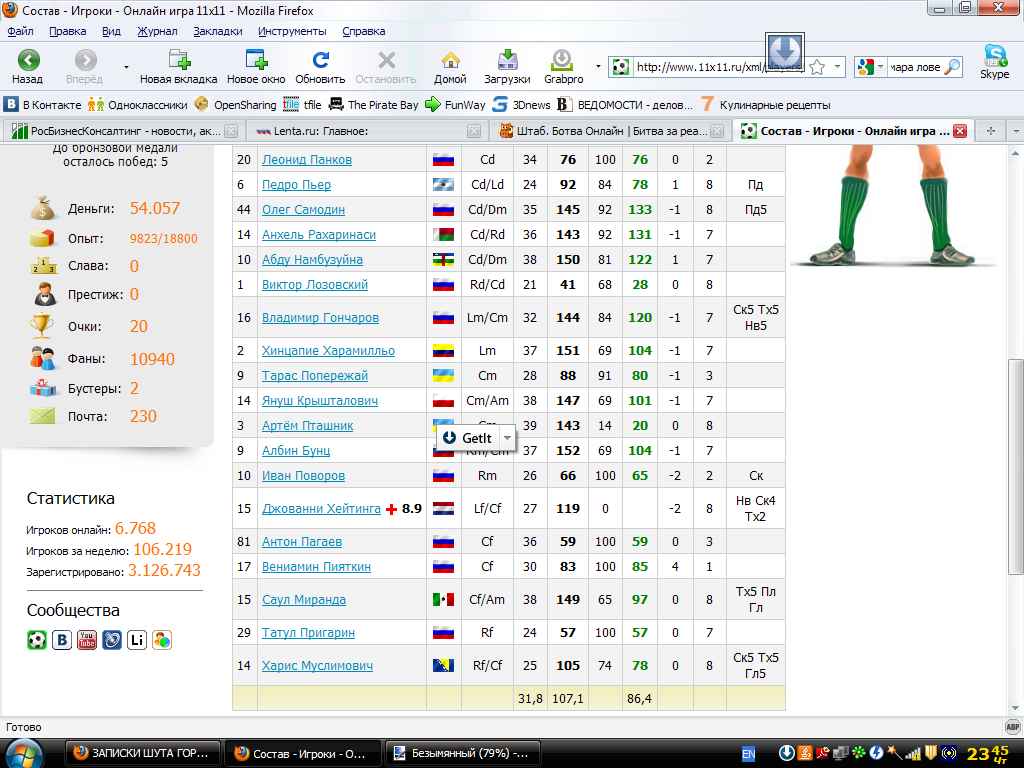Image resolution: width=1024 pixels, height=768 pixels.
Task: Switch keyboard layout via EN language indicator
Action: coord(748,753)
